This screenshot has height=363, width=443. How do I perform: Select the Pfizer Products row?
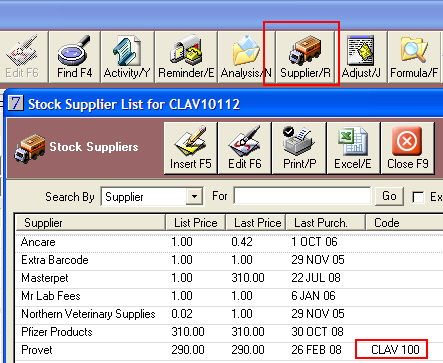(x=229, y=332)
